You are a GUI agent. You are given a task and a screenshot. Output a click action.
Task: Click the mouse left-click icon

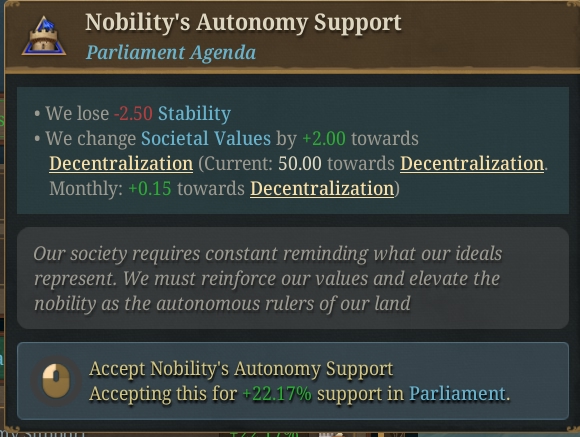click(56, 381)
